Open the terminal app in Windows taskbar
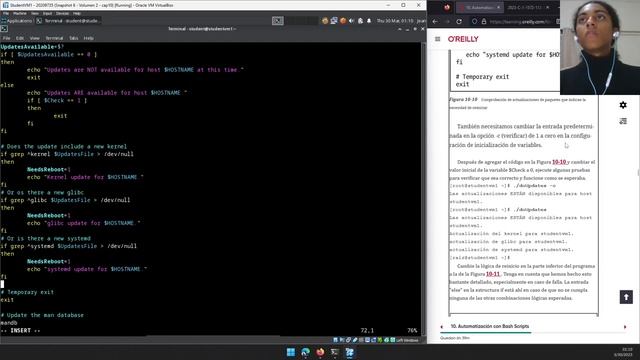640x360 pixels. [335, 352]
